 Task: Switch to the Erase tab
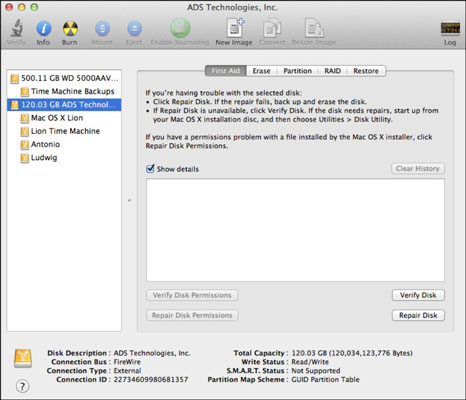261,71
